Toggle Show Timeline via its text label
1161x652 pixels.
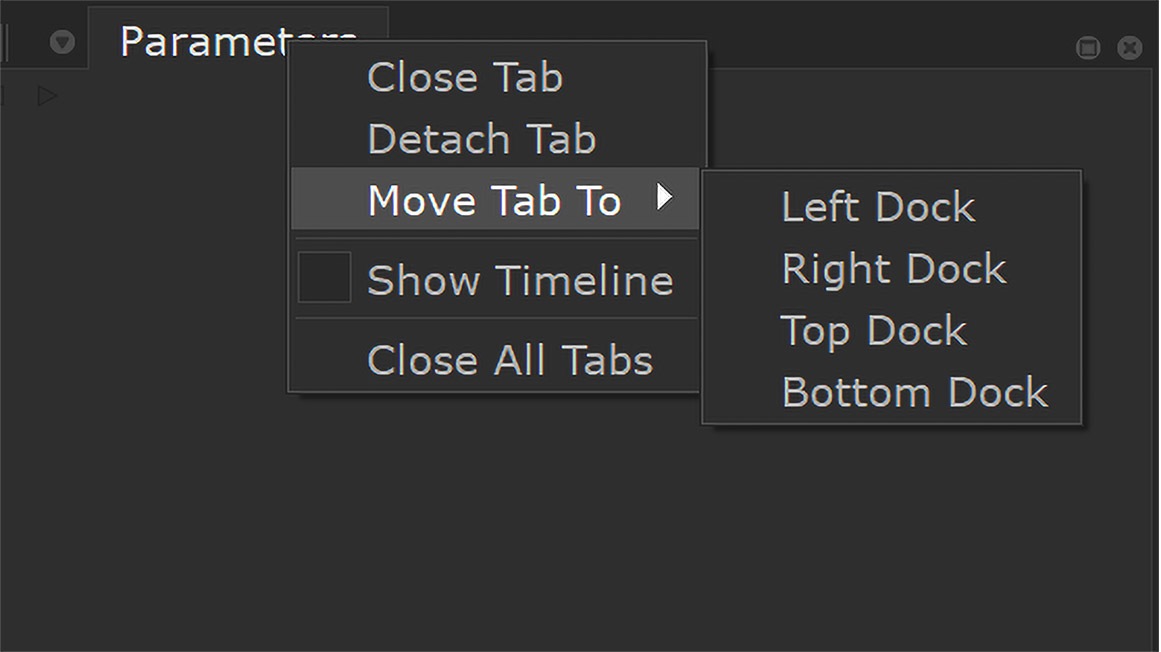[x=520, y=280]
